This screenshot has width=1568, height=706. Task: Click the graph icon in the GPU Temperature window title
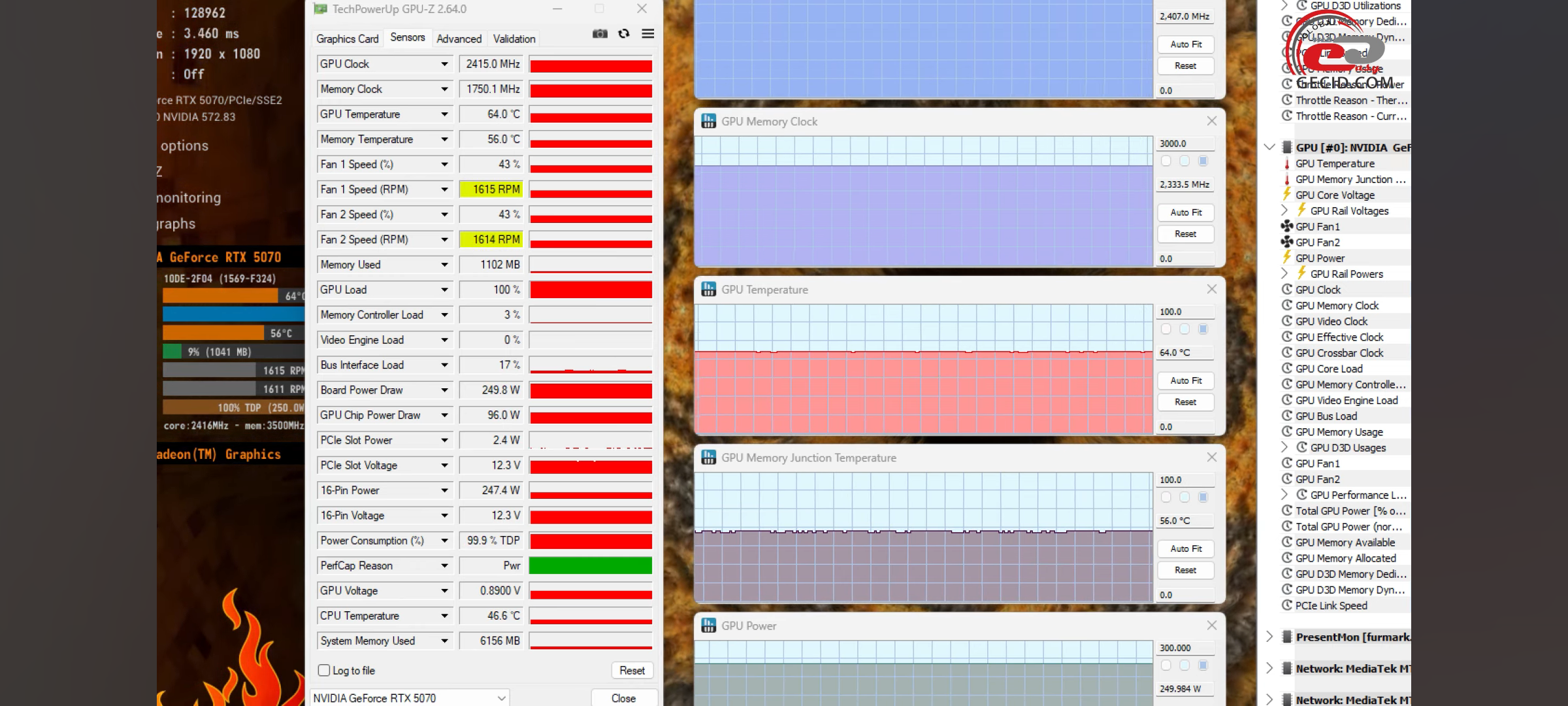click(708, 290)
